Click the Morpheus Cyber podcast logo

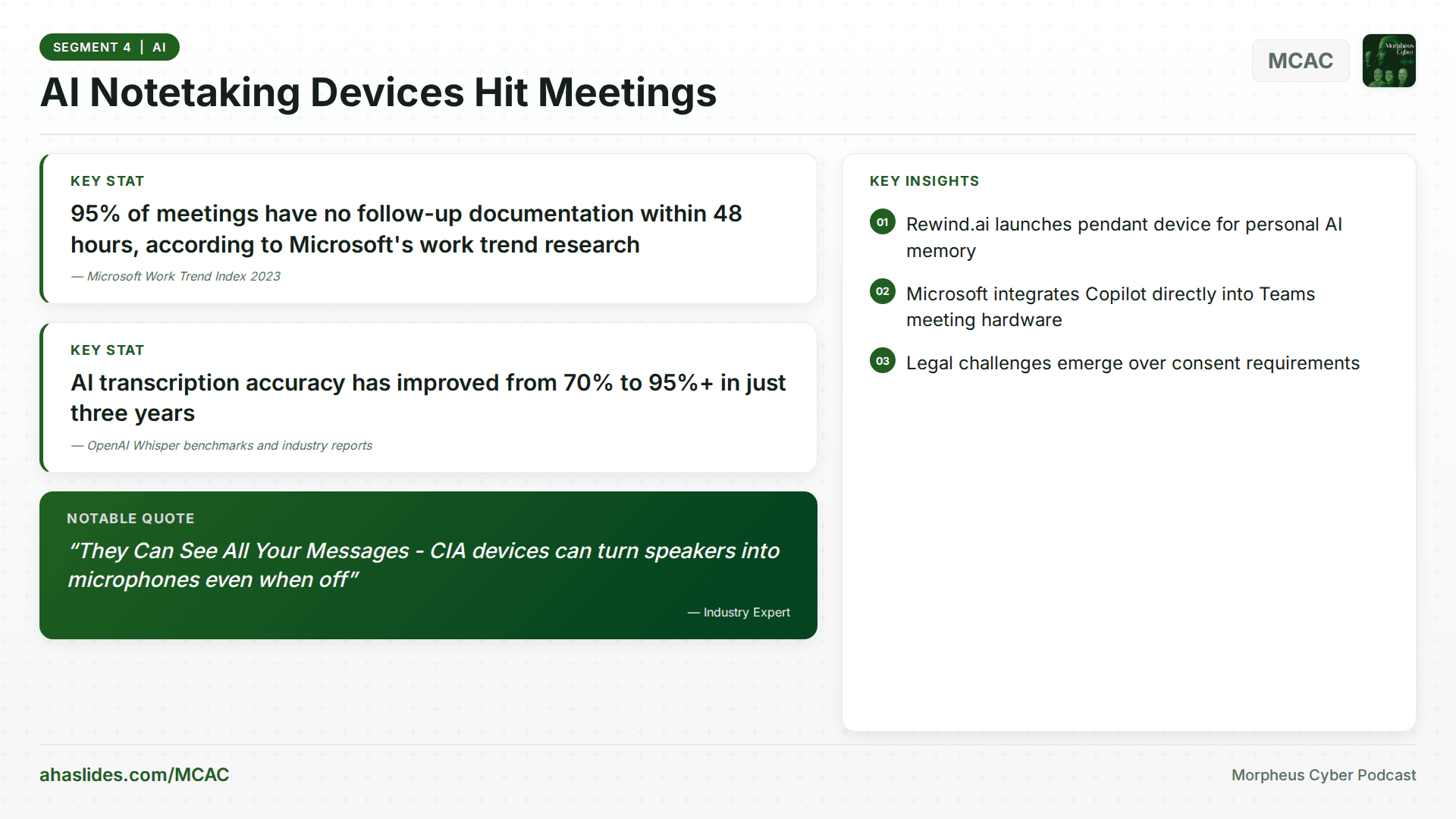[1389, 61]
